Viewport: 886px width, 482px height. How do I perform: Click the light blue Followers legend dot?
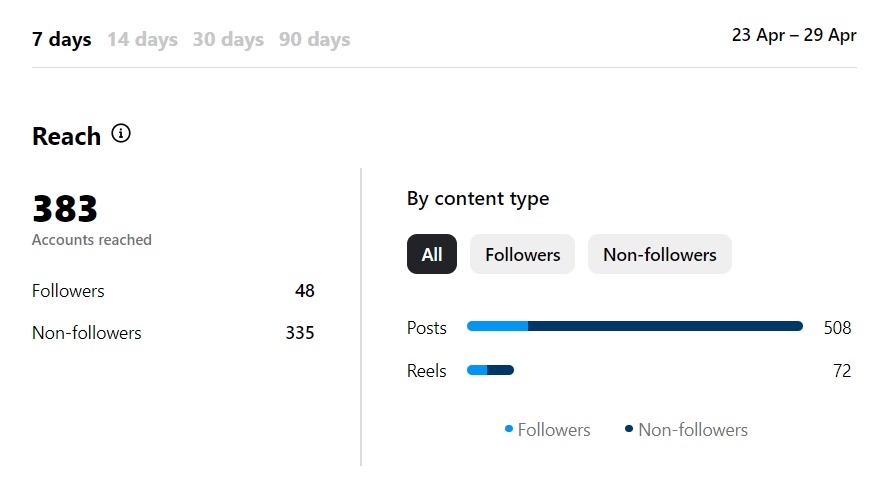(x=509, y=429)
